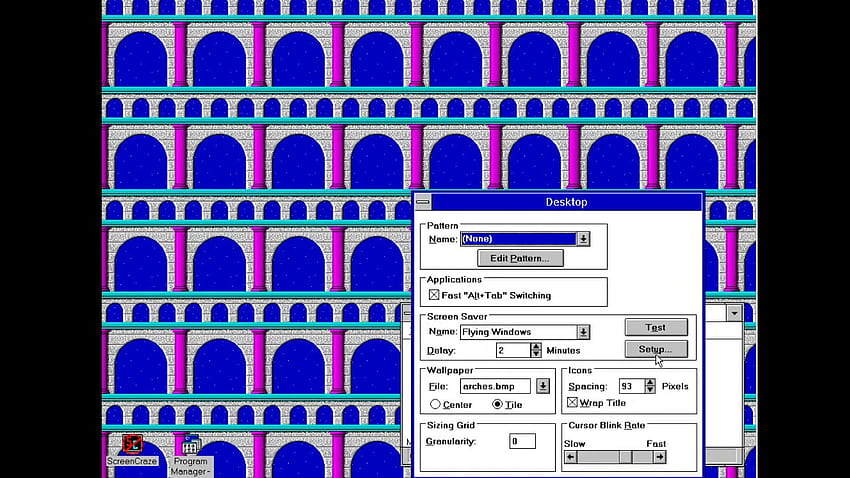Expand the Wallpaper File dropdown arrow
Viewport: 850px width, 478px height.
point(543,386)
